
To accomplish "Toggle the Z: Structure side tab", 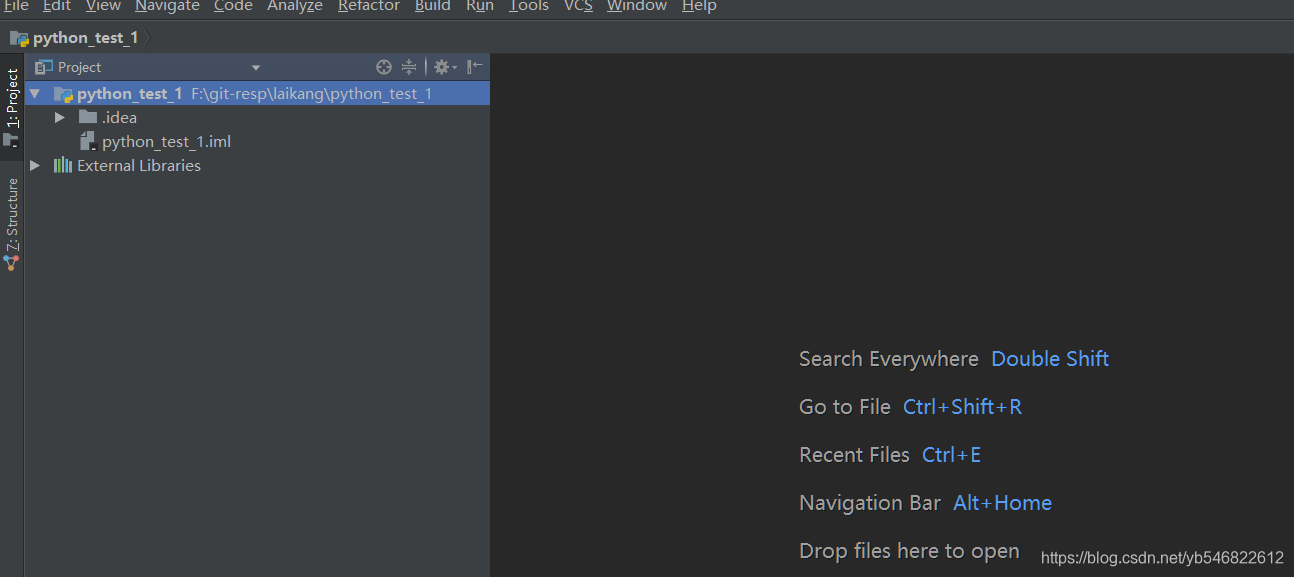I will pos(12,223).
